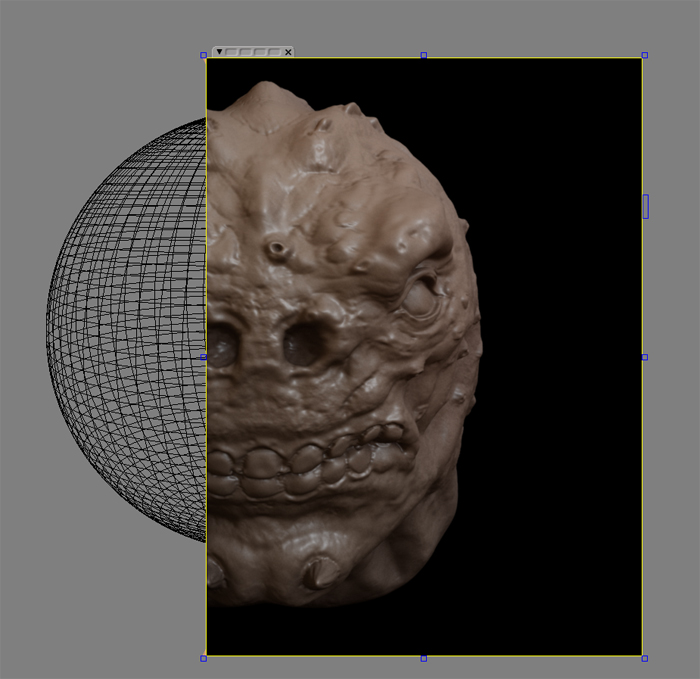
Task: Select the top-right corner handle of the region
Action: (x=645, y=55)
